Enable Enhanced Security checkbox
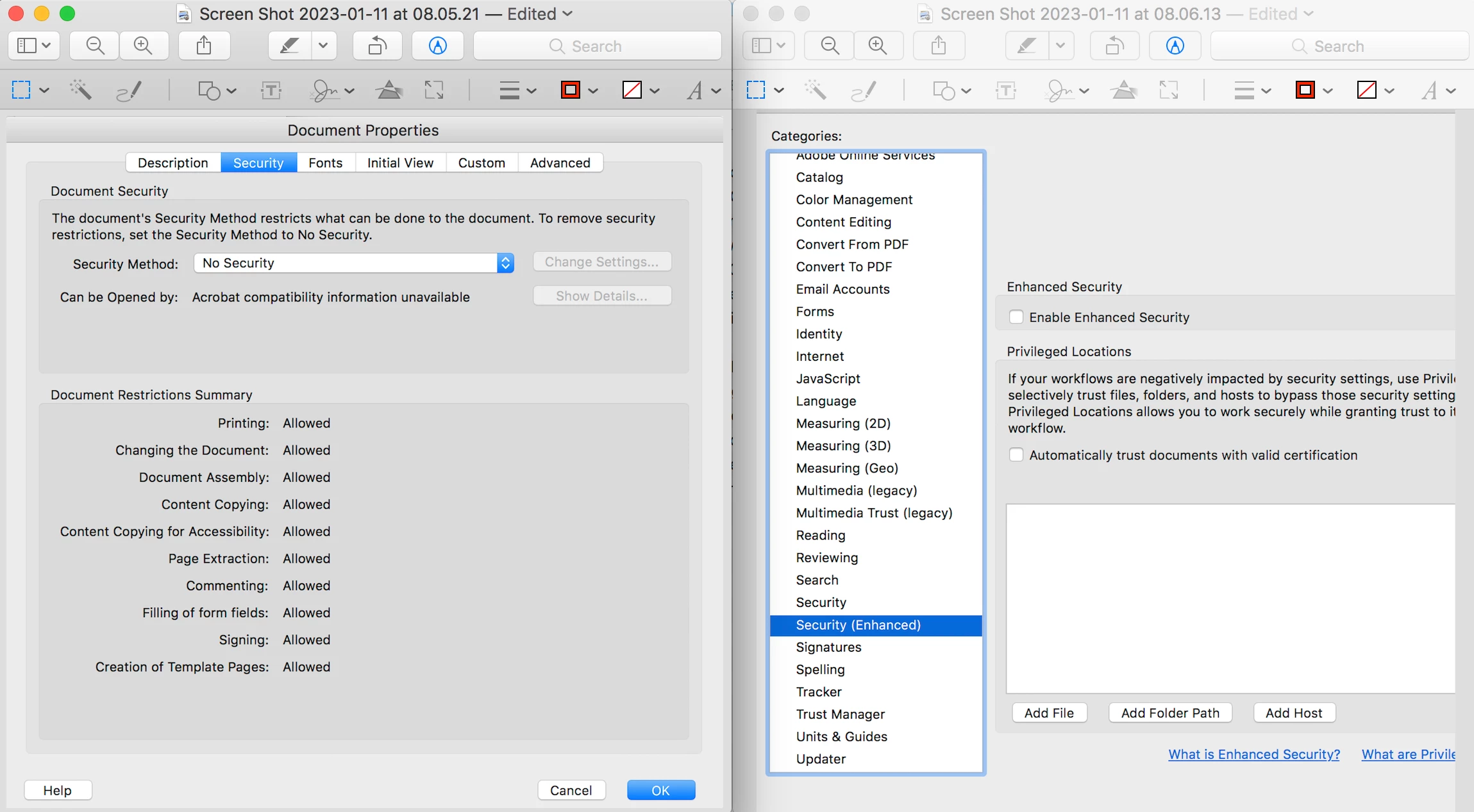The height and width of the screenshot is (812, 1474). (1016, 317)
